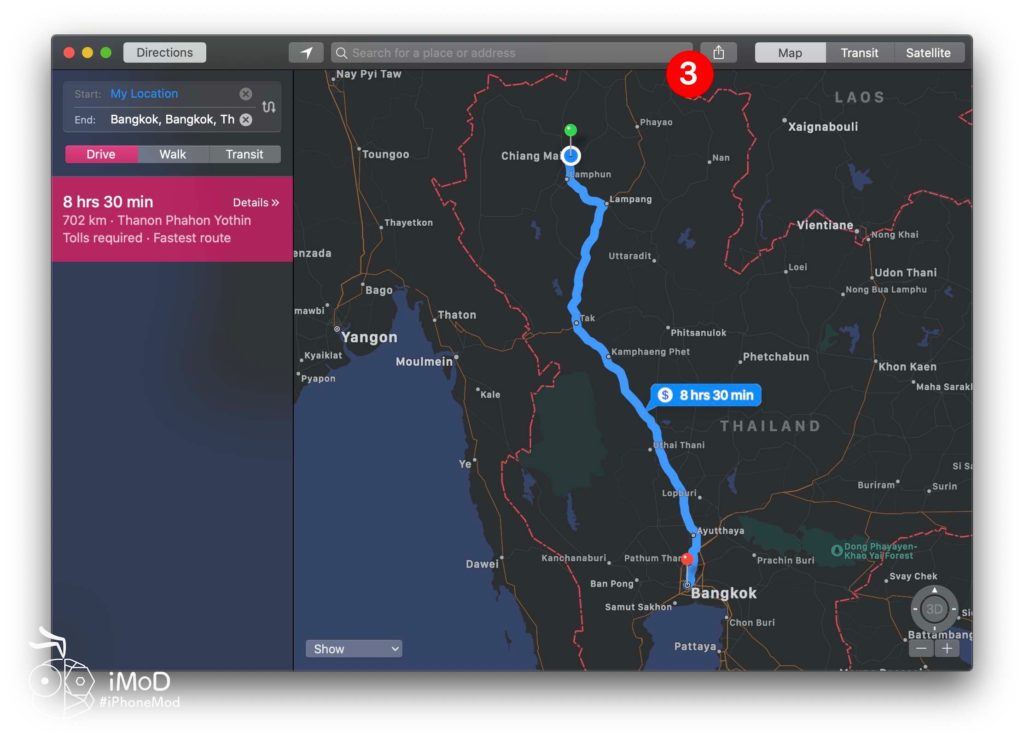Switch routing mode to Transit

coord(244,154)
